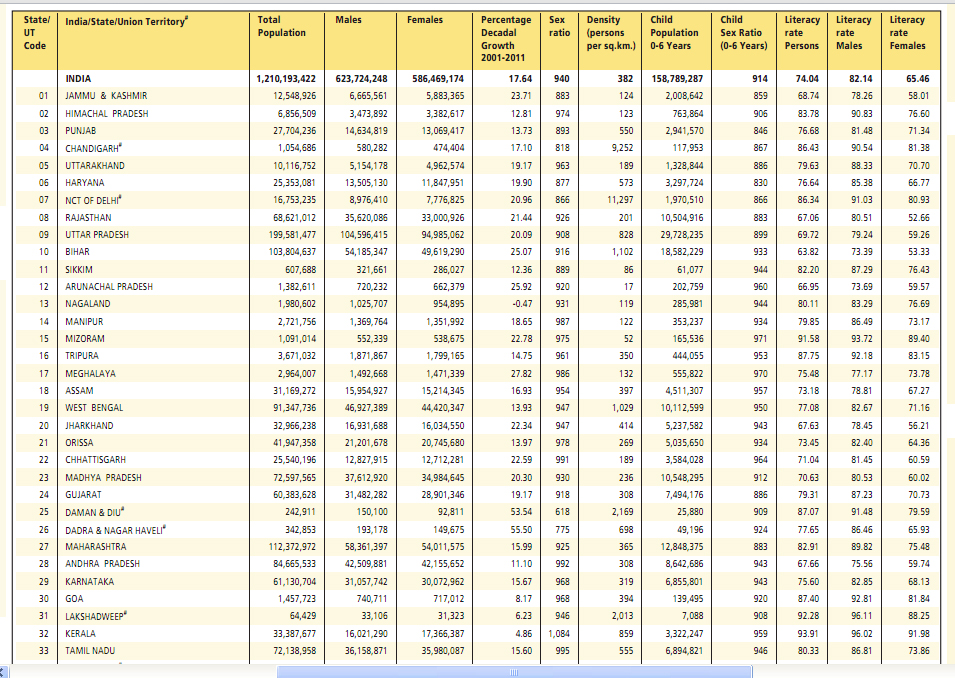The width and height of the screenshot is (955, 678).
Task: Click the left scroll arrow of horizontal scrollbar
Action: pyautogui.click(x=4, y=672)
